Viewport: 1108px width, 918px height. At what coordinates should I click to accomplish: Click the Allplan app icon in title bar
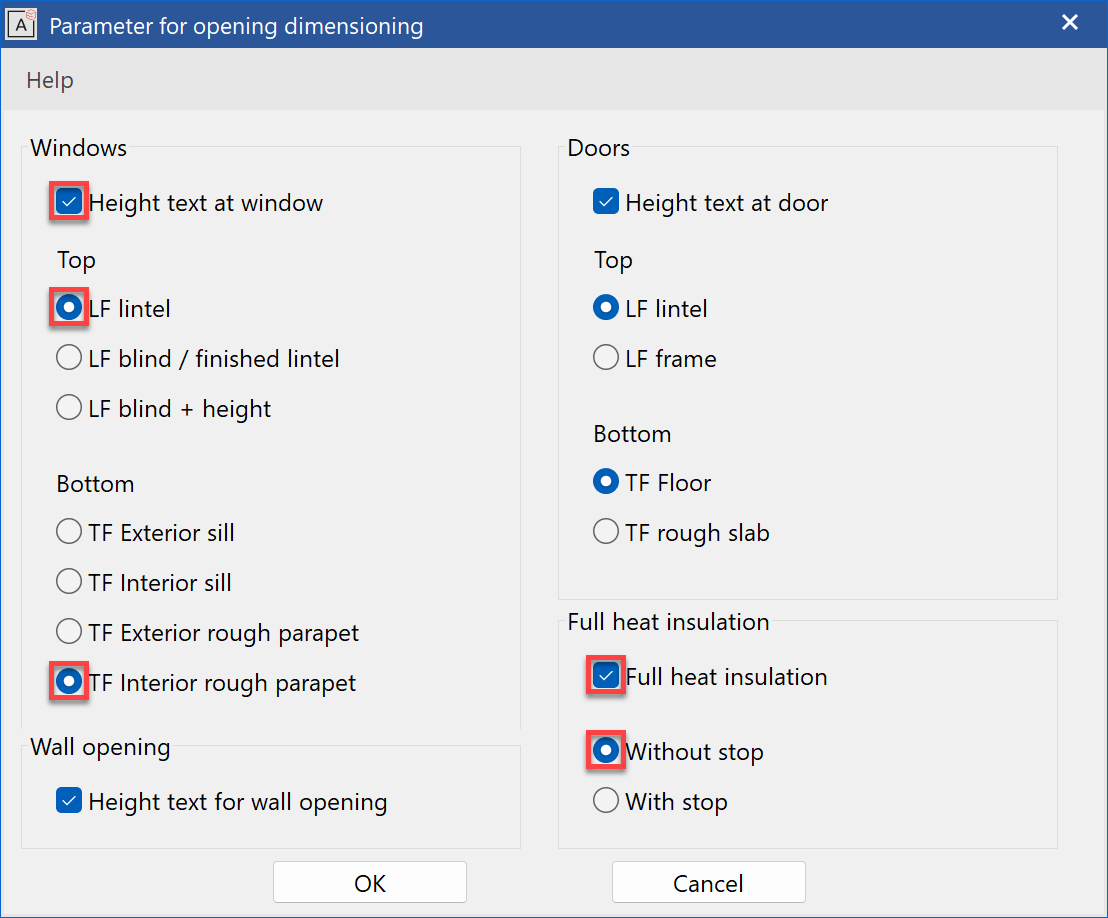(x=22, y=24)
